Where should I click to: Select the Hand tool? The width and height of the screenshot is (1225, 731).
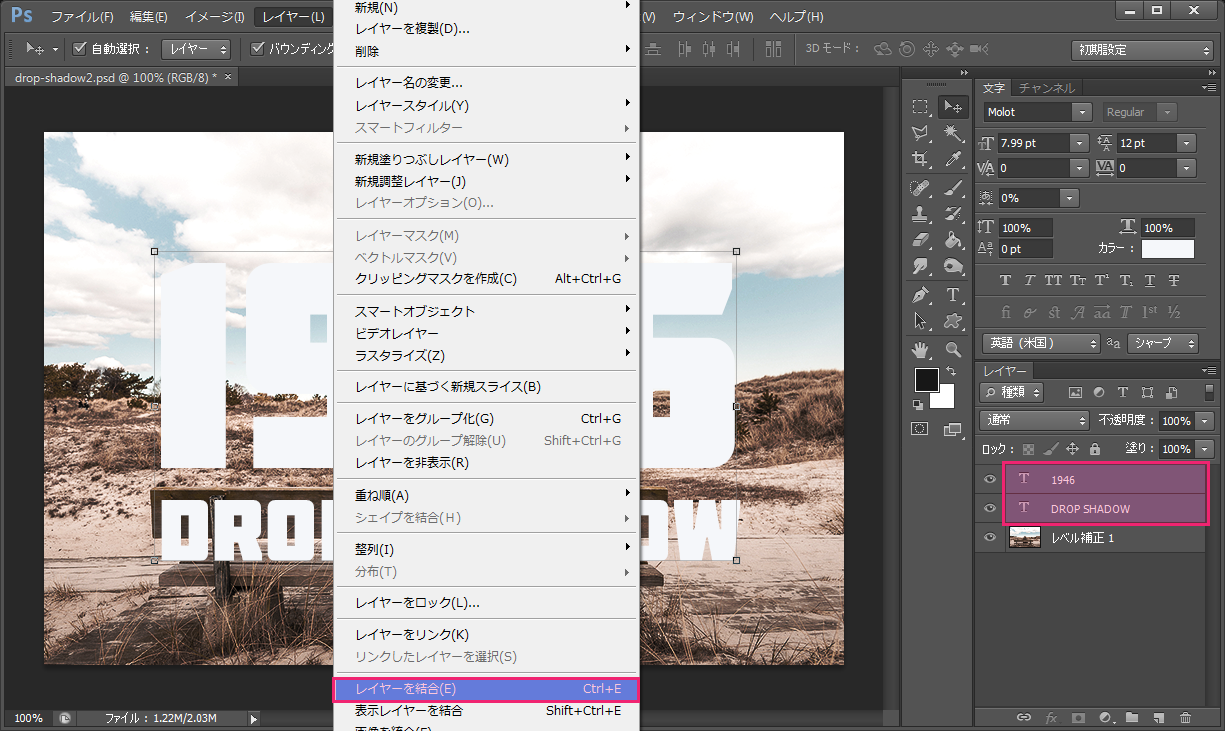pyautogui.click(x=920, y=349)
